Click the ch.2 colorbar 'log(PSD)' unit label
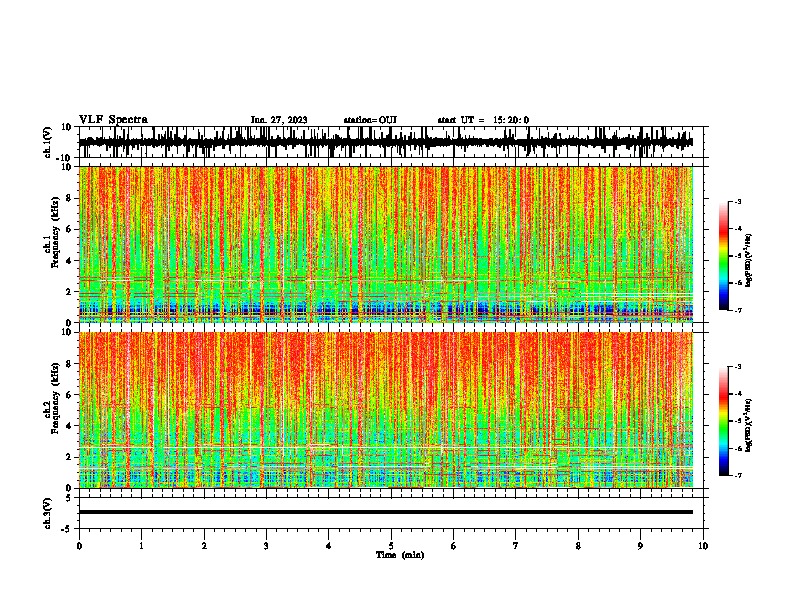Image resolution: width=792 pixels, height=612 pixels. pos(749,425)
